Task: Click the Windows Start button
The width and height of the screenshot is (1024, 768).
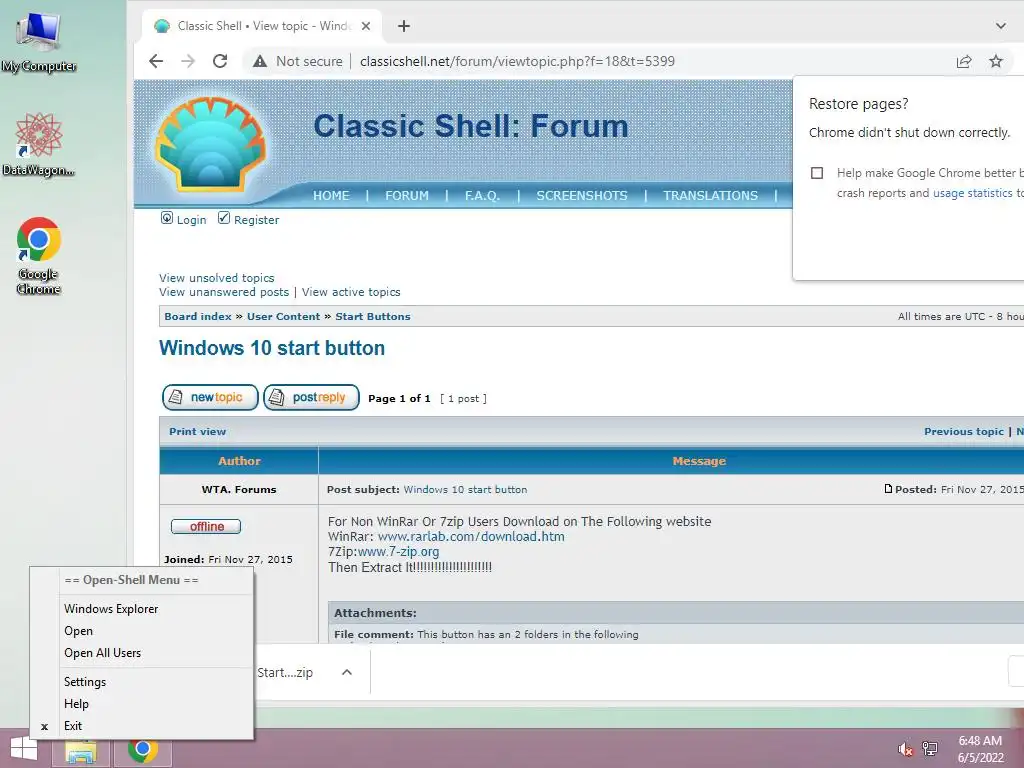Action: click(24, 748)
